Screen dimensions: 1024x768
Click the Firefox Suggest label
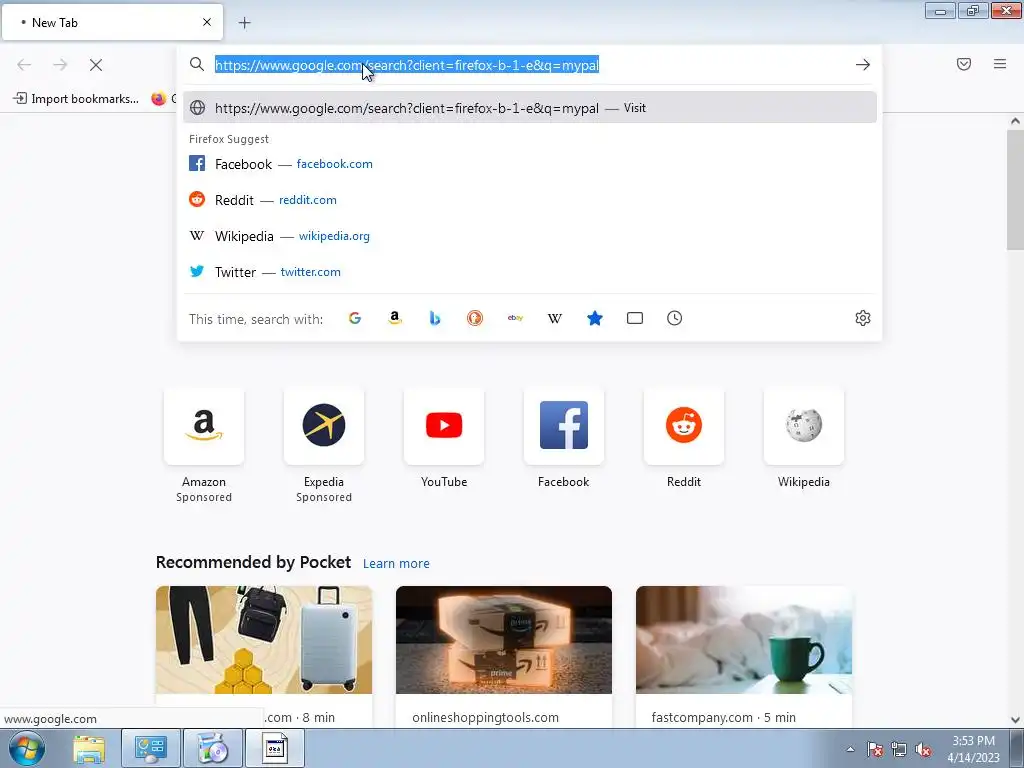pyautogui.click(x=229, y=139)
